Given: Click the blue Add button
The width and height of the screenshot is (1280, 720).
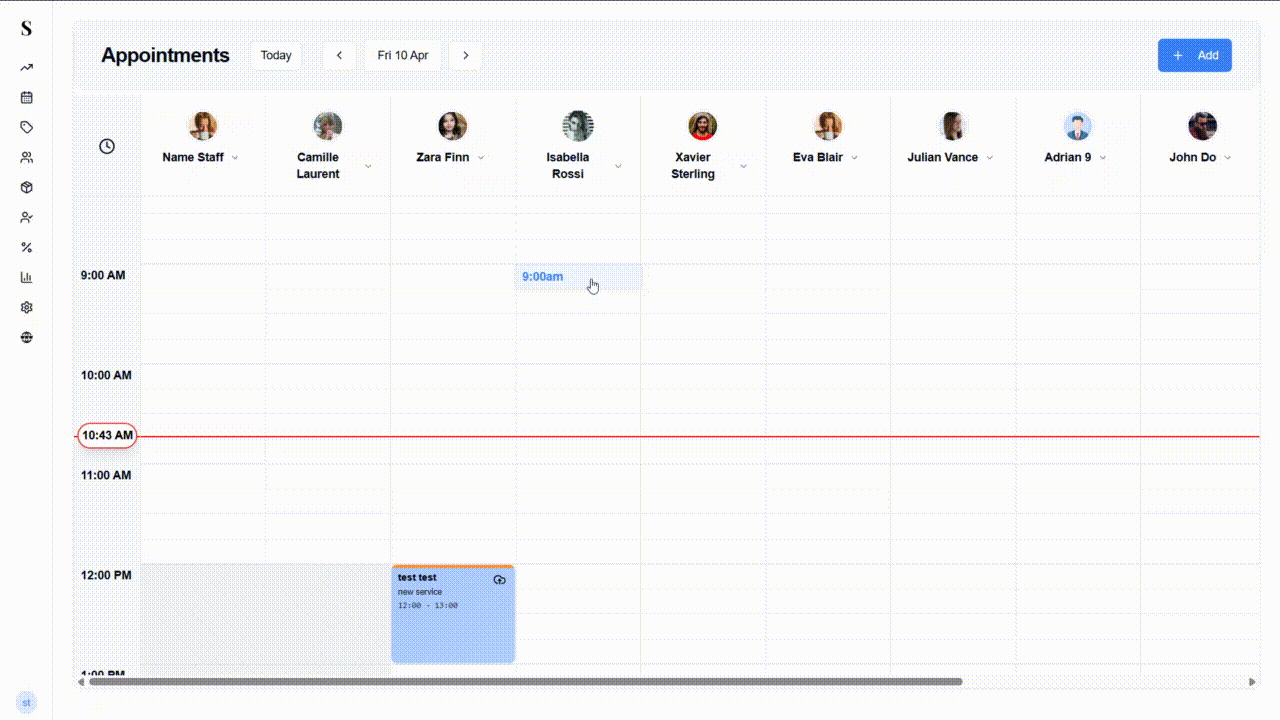Looking at the screenshot, I should coord(1194,55).
